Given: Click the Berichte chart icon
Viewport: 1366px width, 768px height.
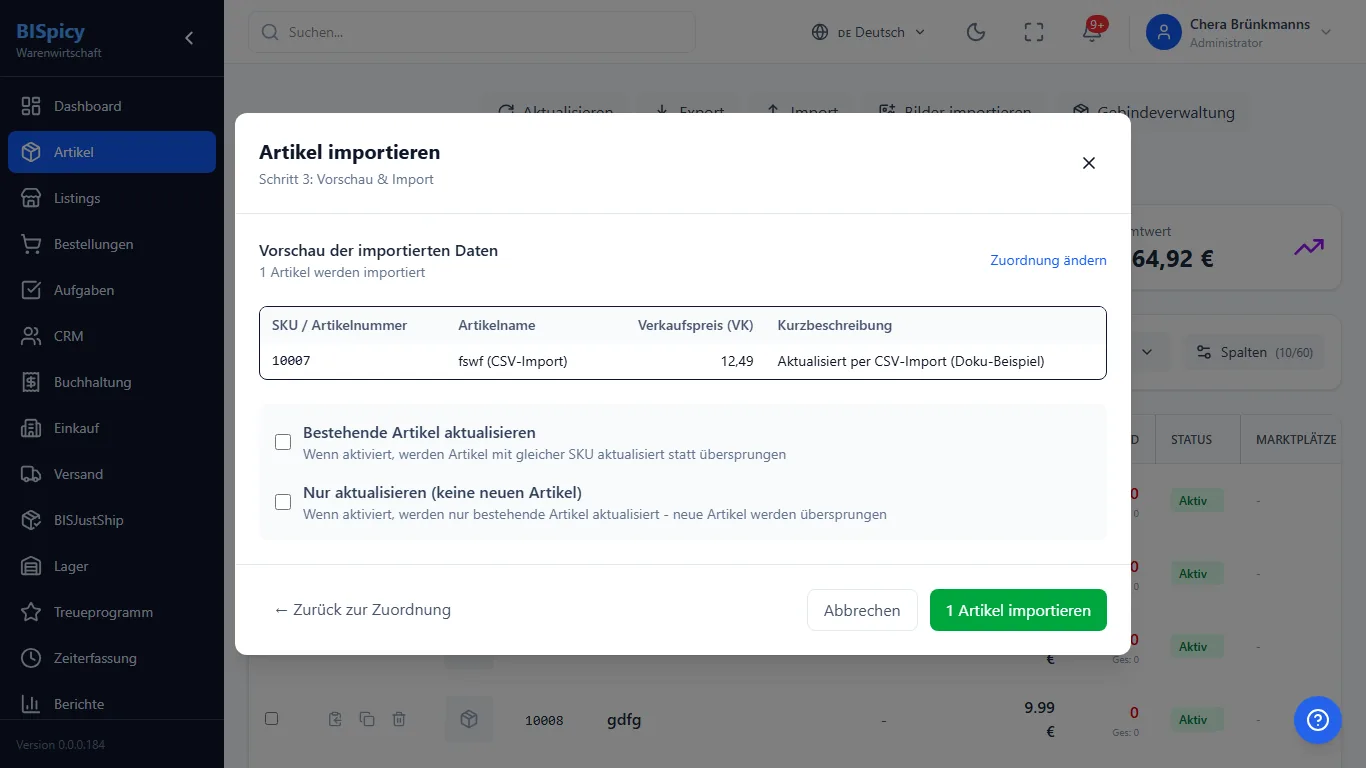Looking at the screenshot, I should coord(31,704).
